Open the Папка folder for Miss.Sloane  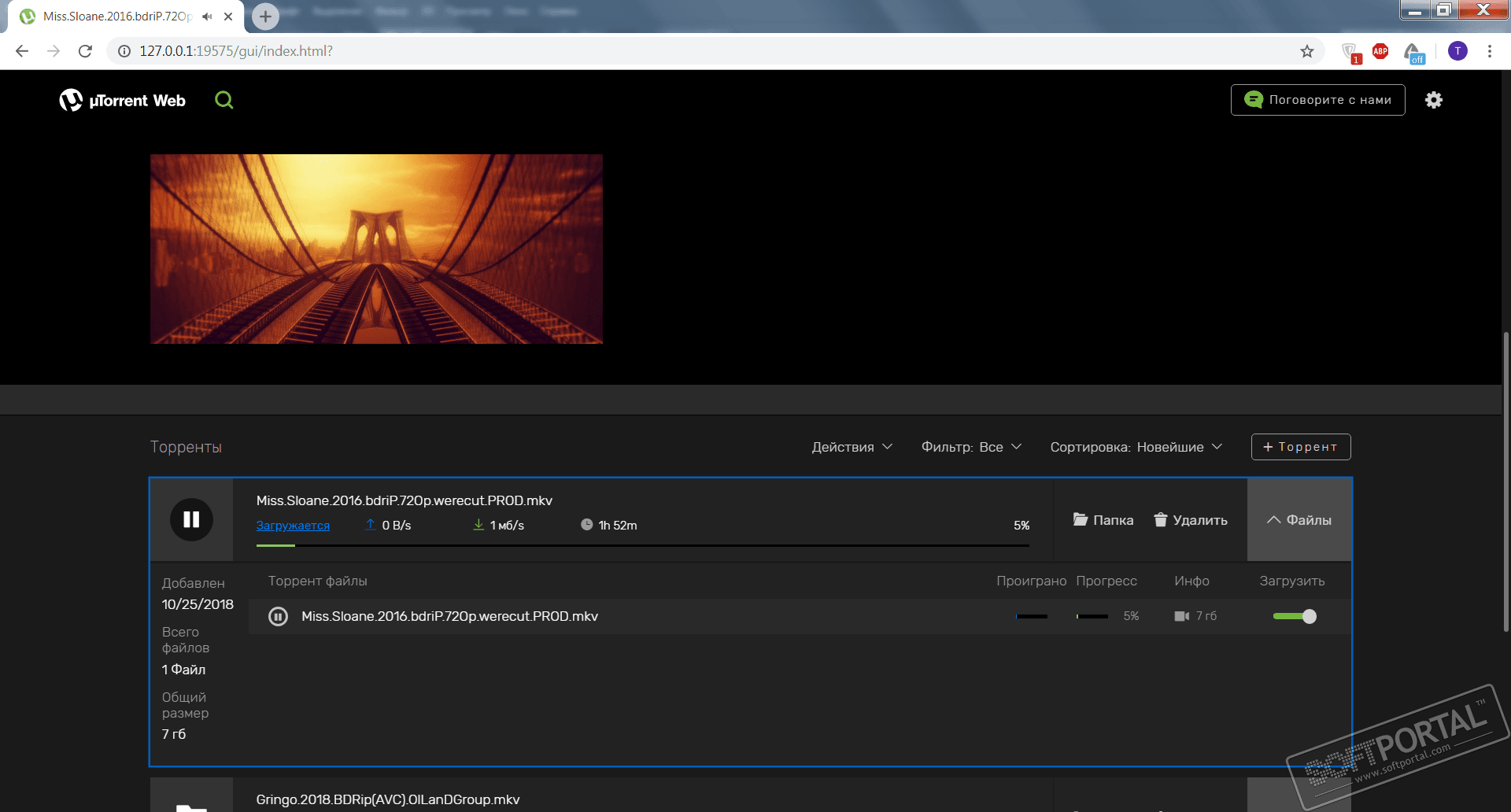1103,520
